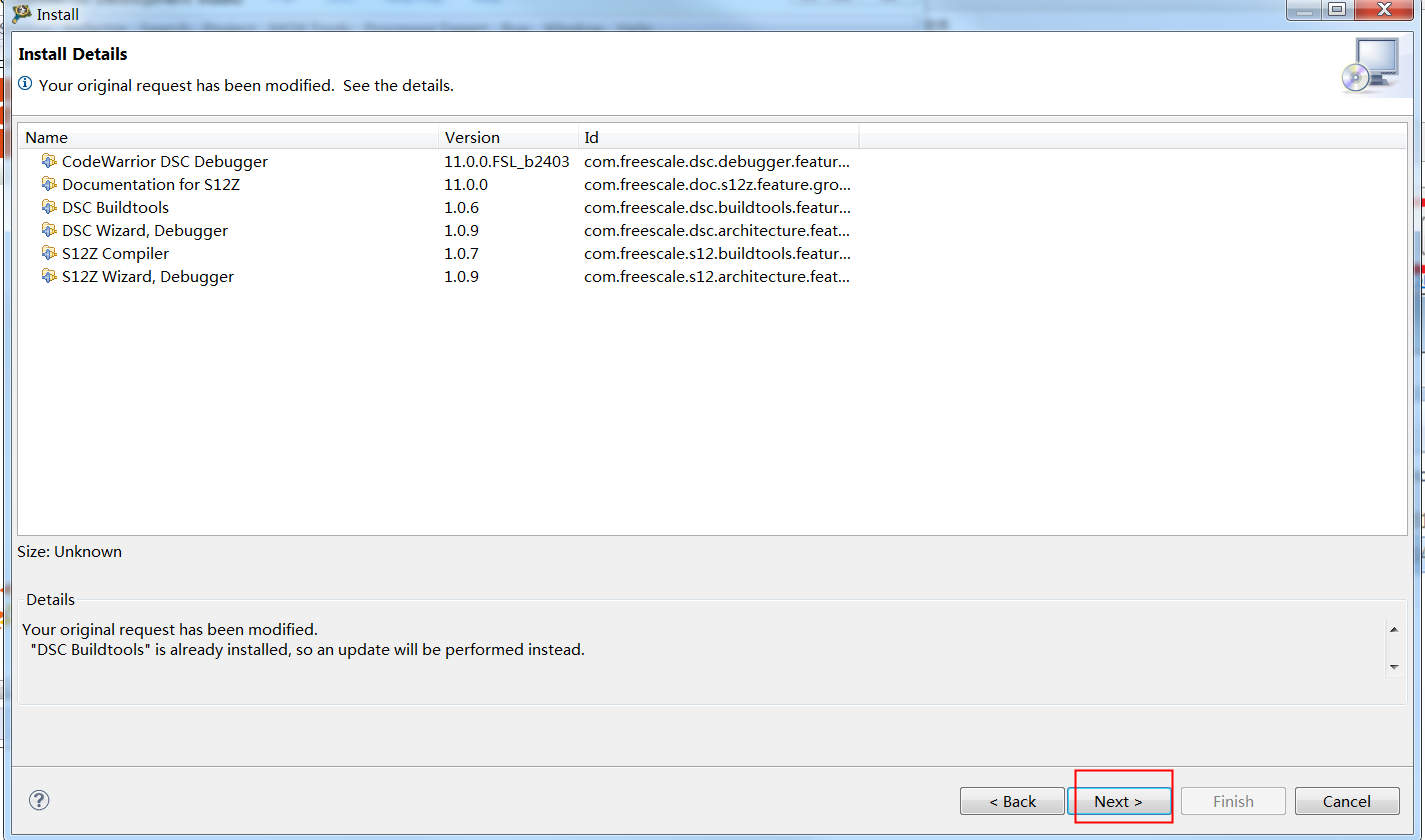This screenshot has height=840, width=1425.
Task: Click the CodeWarrior DSC Debugger package icon
Action: 50,161
